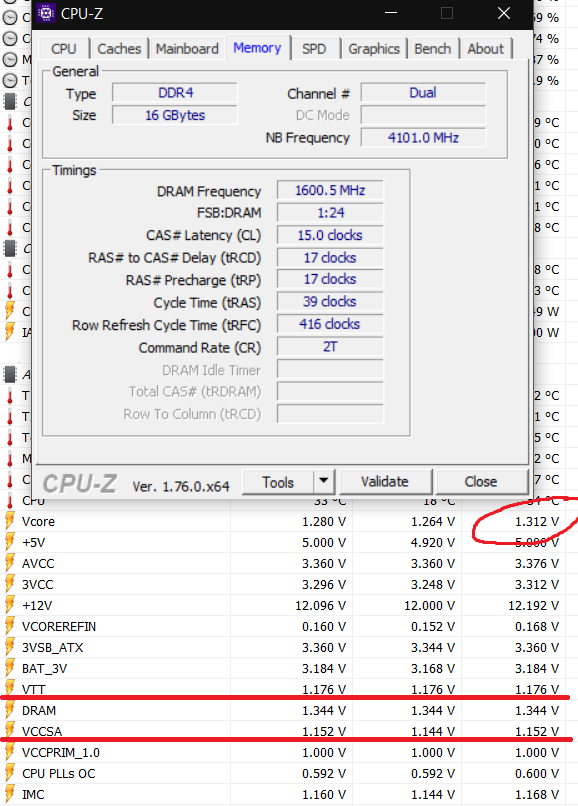The image size is (578, 806).
Task: Click the FSB:DRAM value 1:24
Action: 330,213
